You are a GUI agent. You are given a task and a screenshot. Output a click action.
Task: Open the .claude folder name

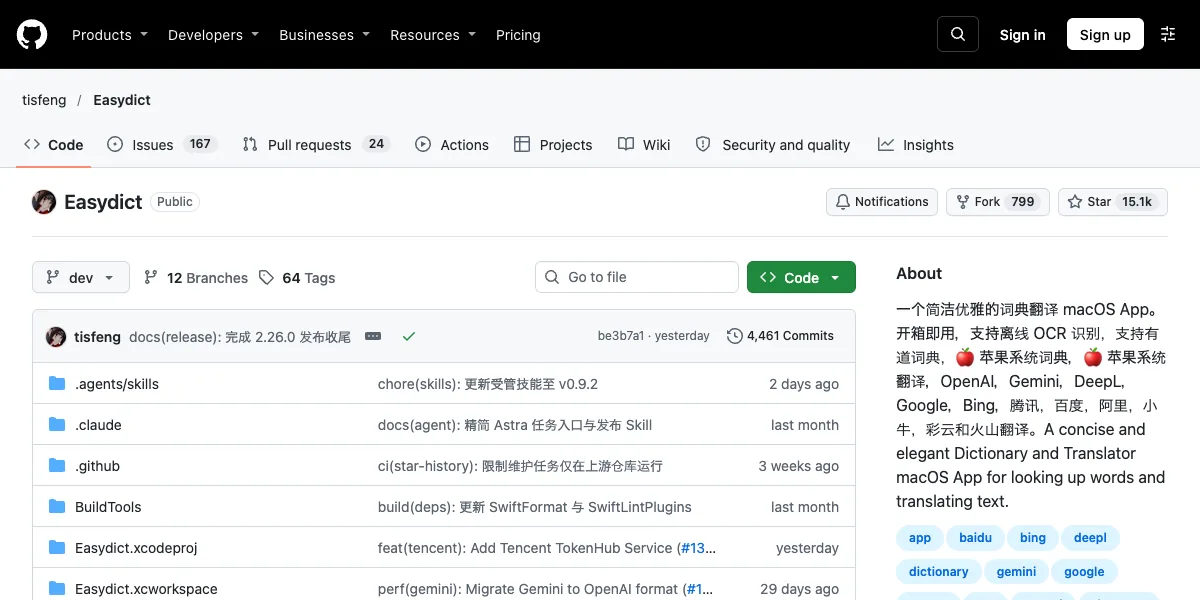98,425
